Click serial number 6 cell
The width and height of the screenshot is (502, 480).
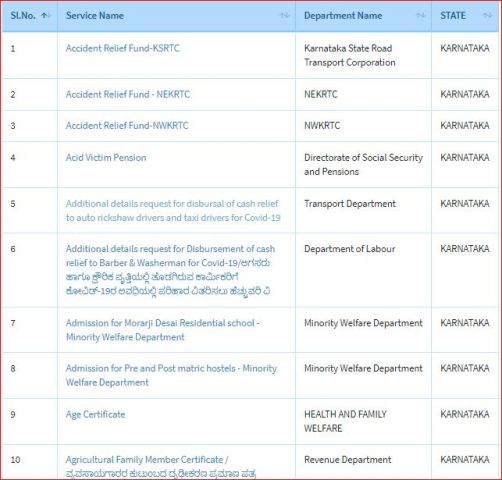coord(30,270)
